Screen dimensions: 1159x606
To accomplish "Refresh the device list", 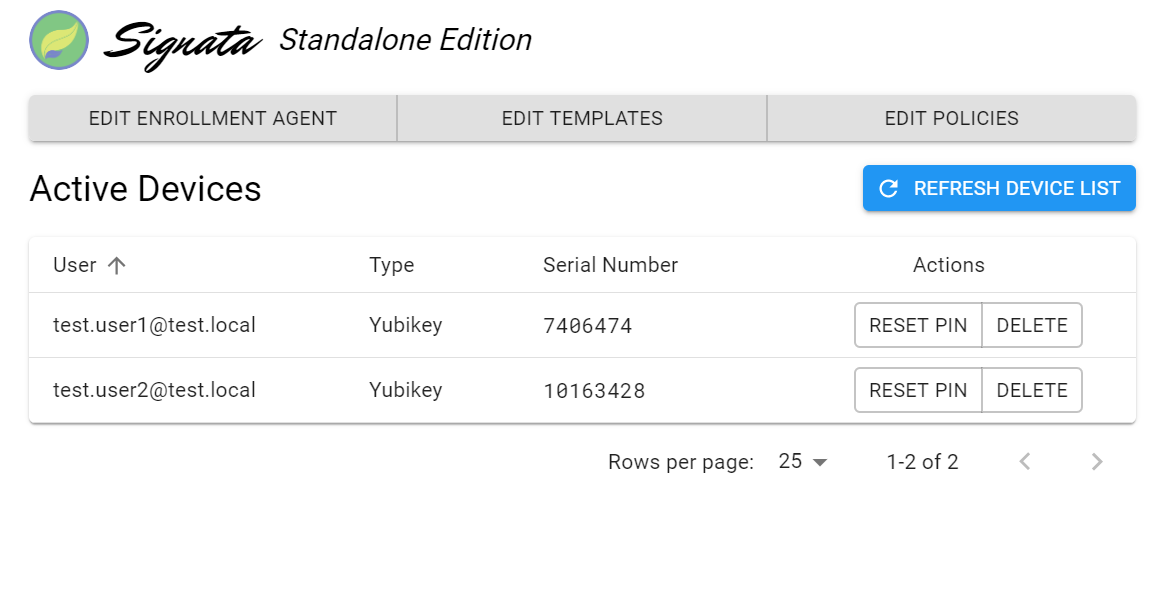I will [999, 188].
